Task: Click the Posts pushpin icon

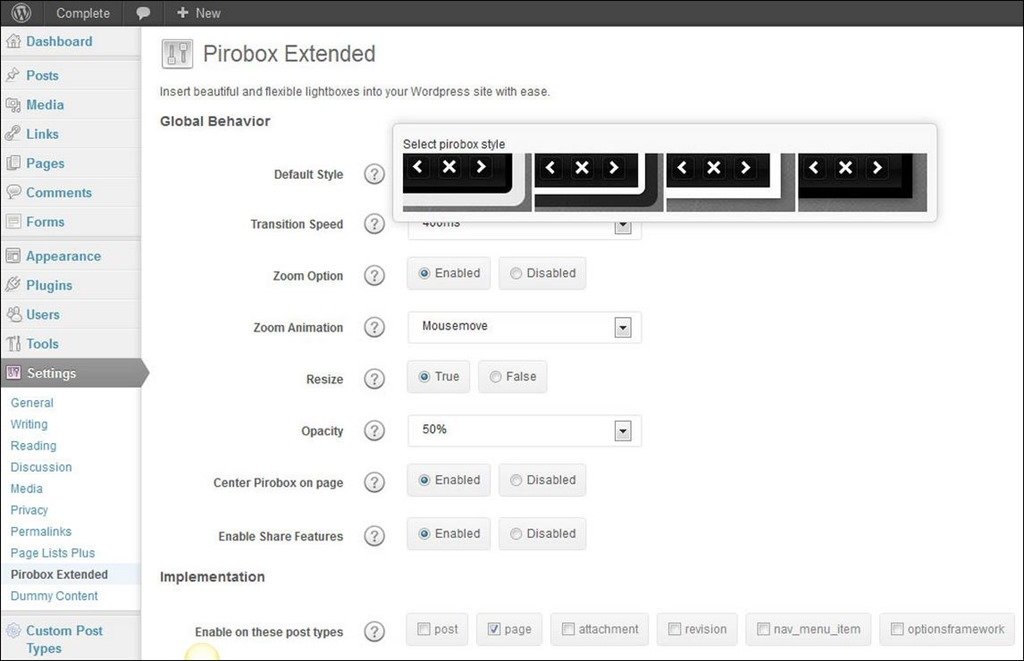Action: click(x=13, y=75)
